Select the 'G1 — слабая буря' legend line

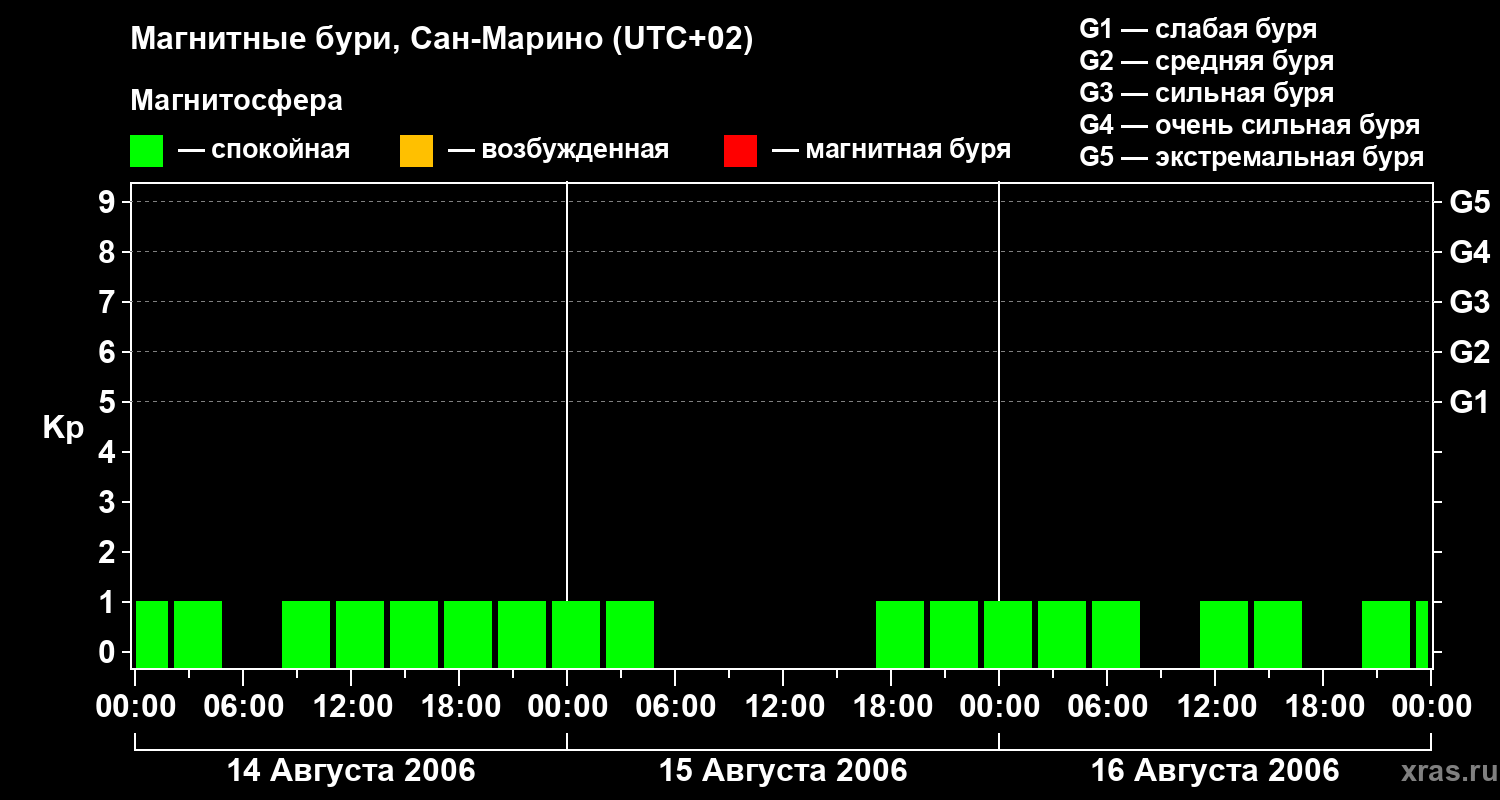1198,29
